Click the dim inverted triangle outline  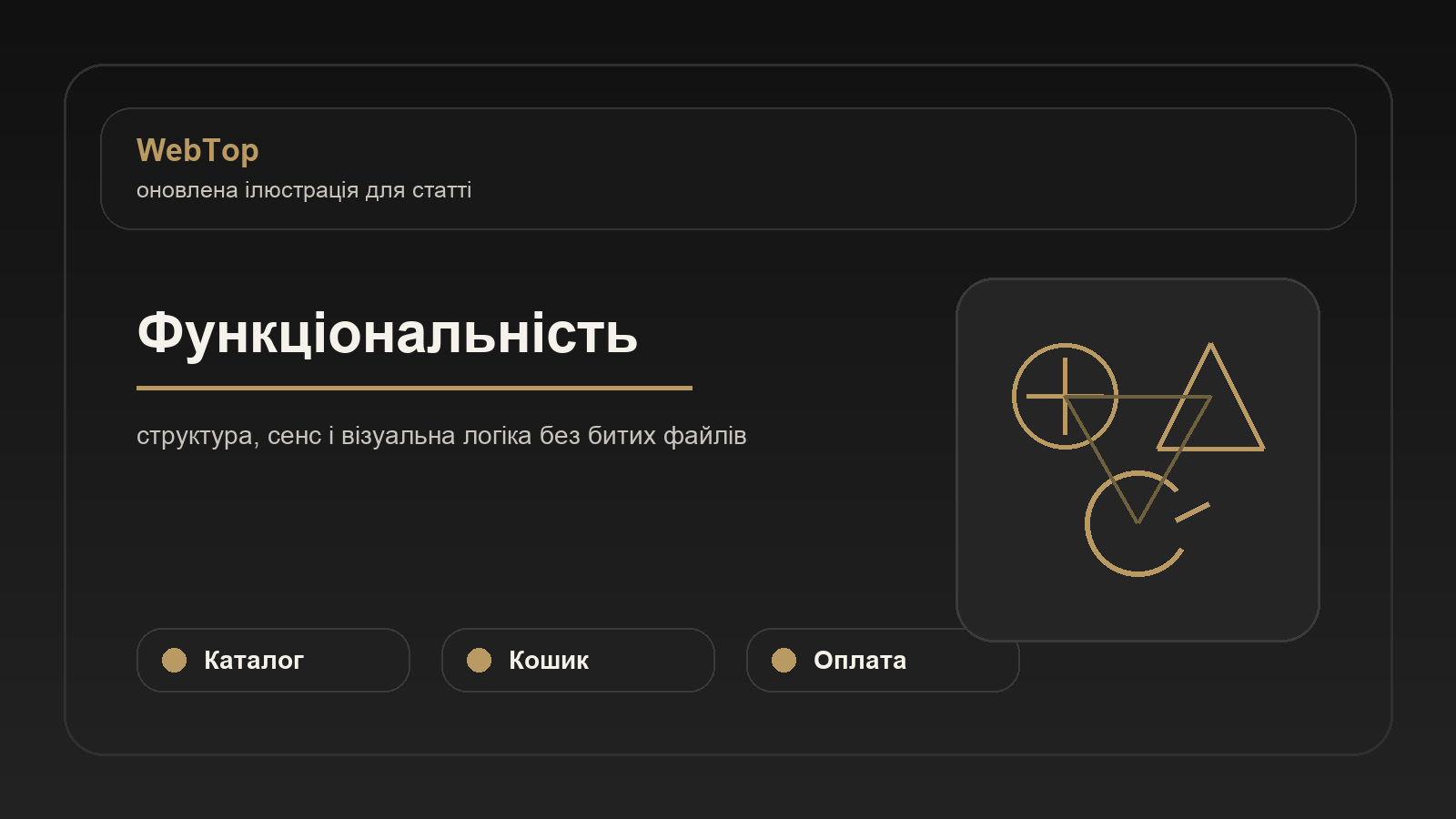click(1137, 459)
